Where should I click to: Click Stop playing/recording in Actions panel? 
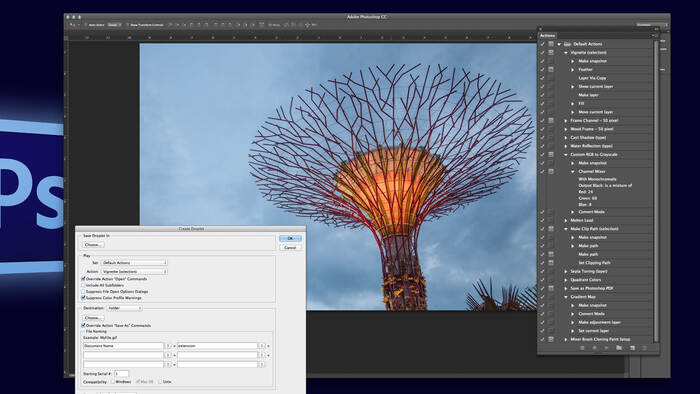[x=582, y=348]
